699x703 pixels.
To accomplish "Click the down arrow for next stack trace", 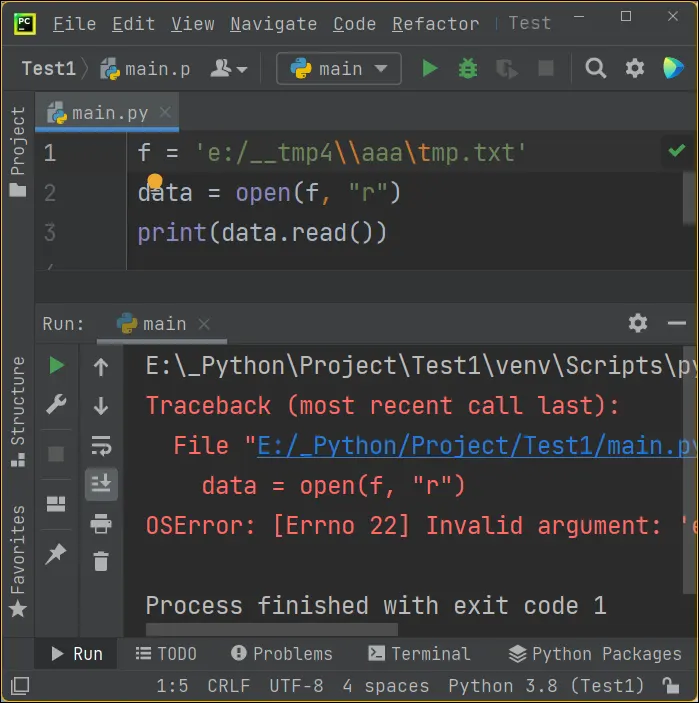I will 101,406.
